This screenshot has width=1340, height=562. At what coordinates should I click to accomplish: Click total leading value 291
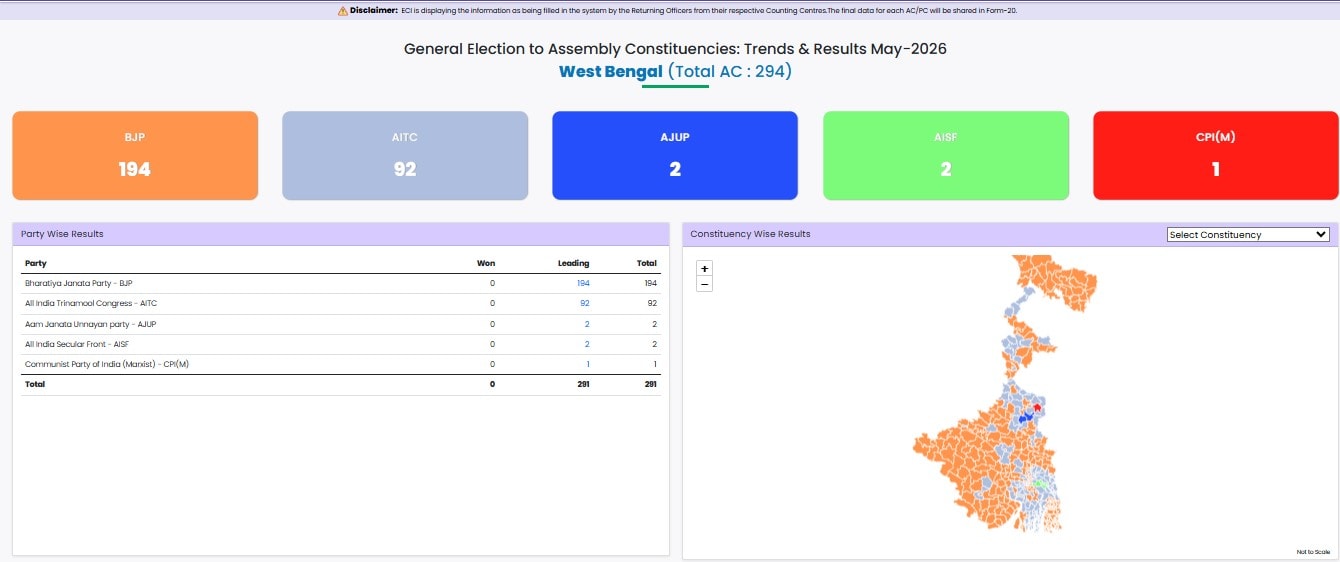tap(583, 384)
